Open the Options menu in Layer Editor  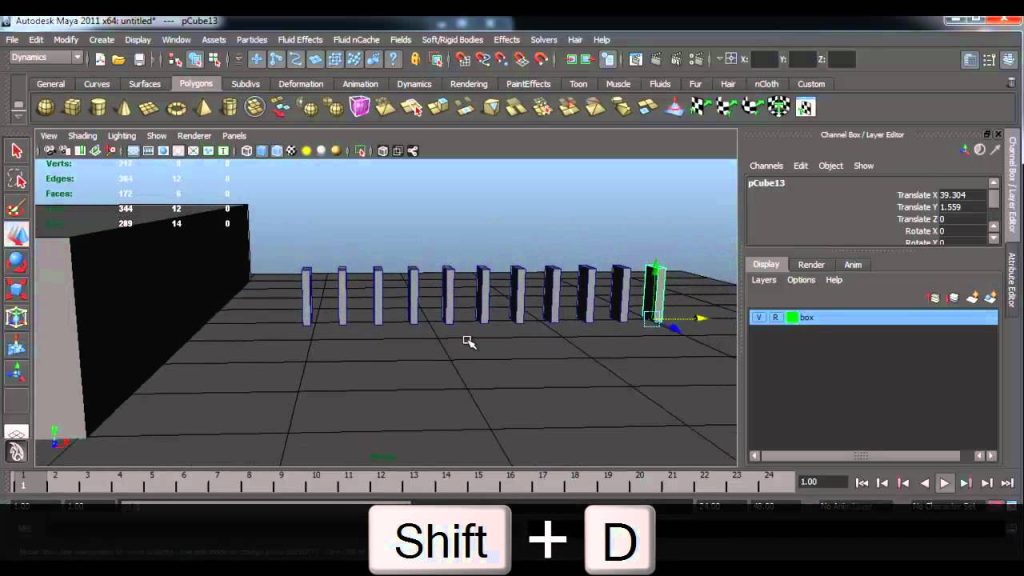click(801, 280)
